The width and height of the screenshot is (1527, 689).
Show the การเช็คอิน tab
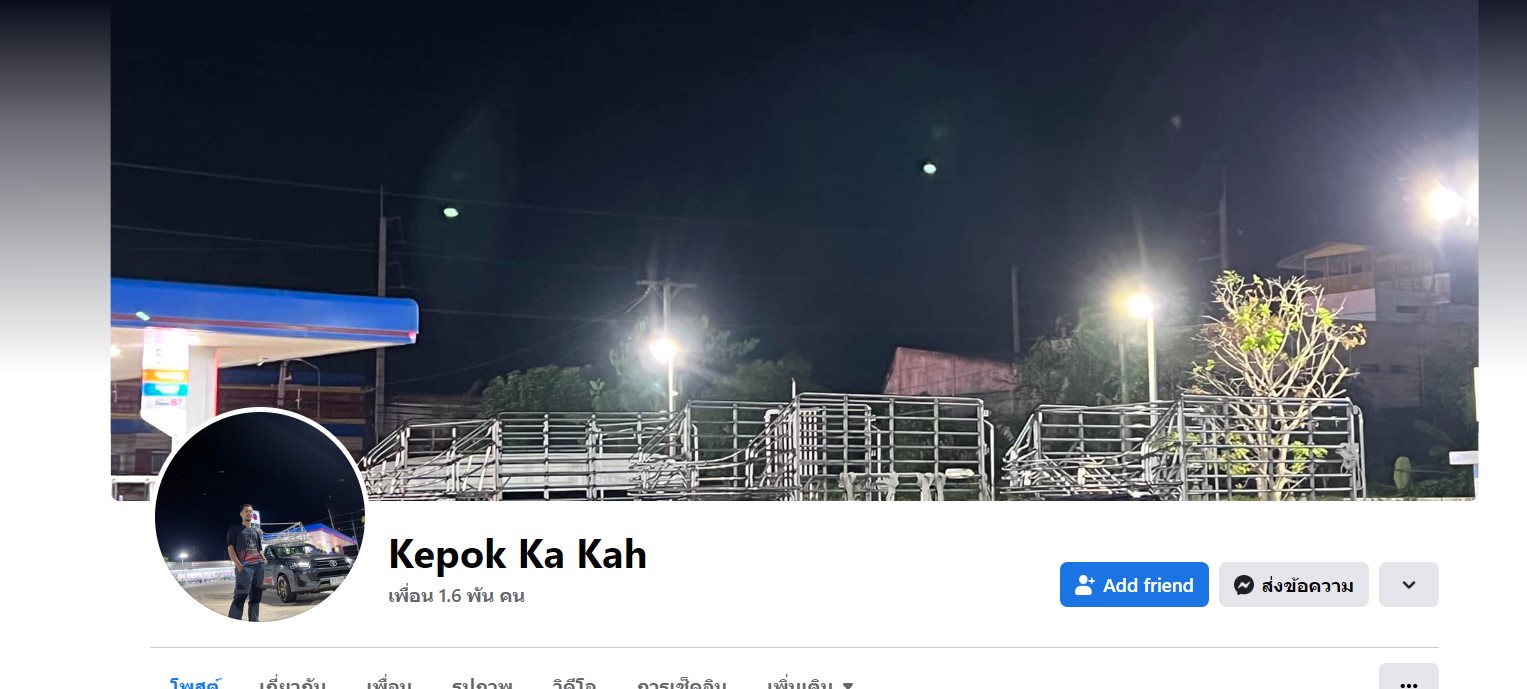[x=682, y=684]
